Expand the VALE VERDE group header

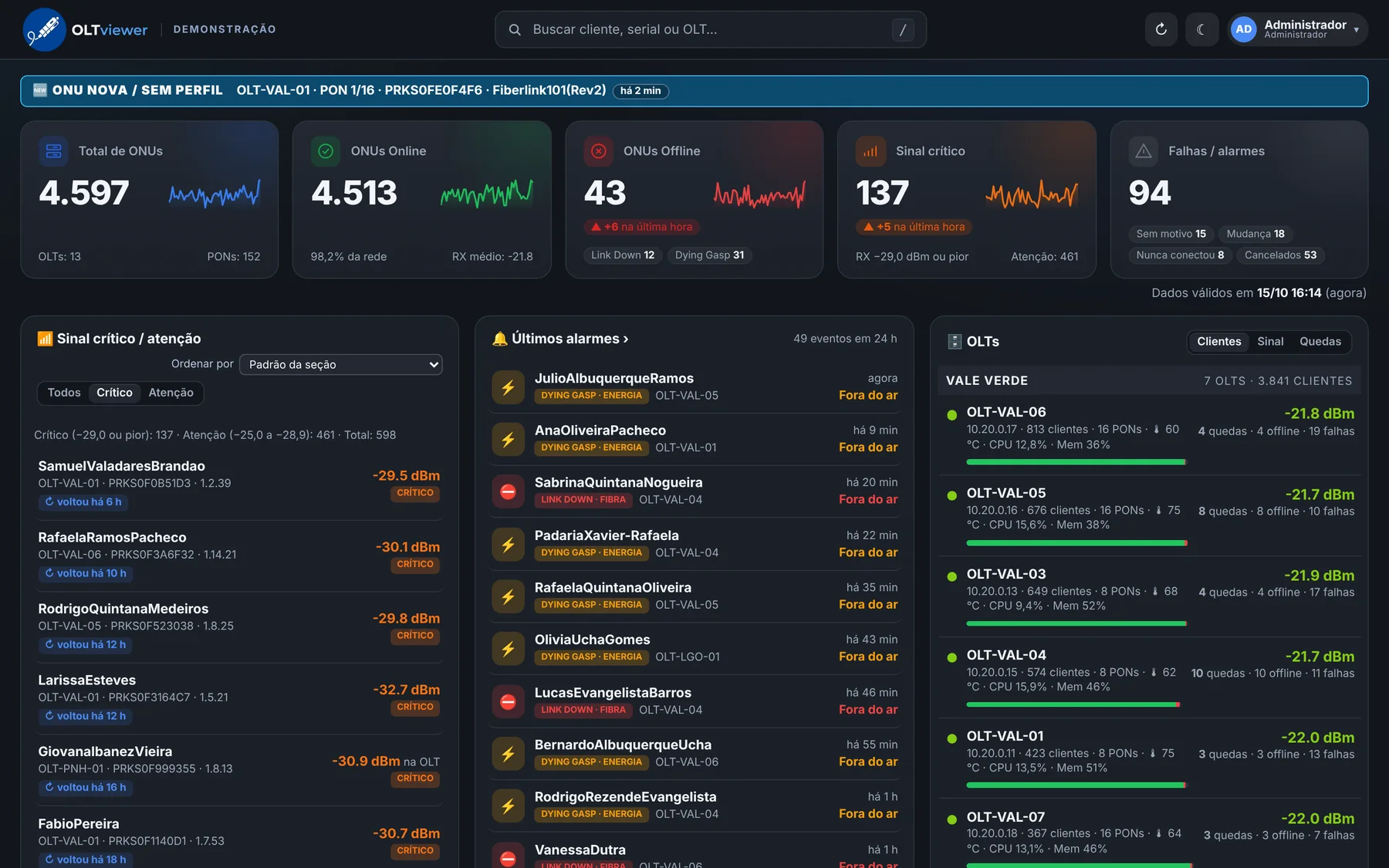[x=1149, y=380]
